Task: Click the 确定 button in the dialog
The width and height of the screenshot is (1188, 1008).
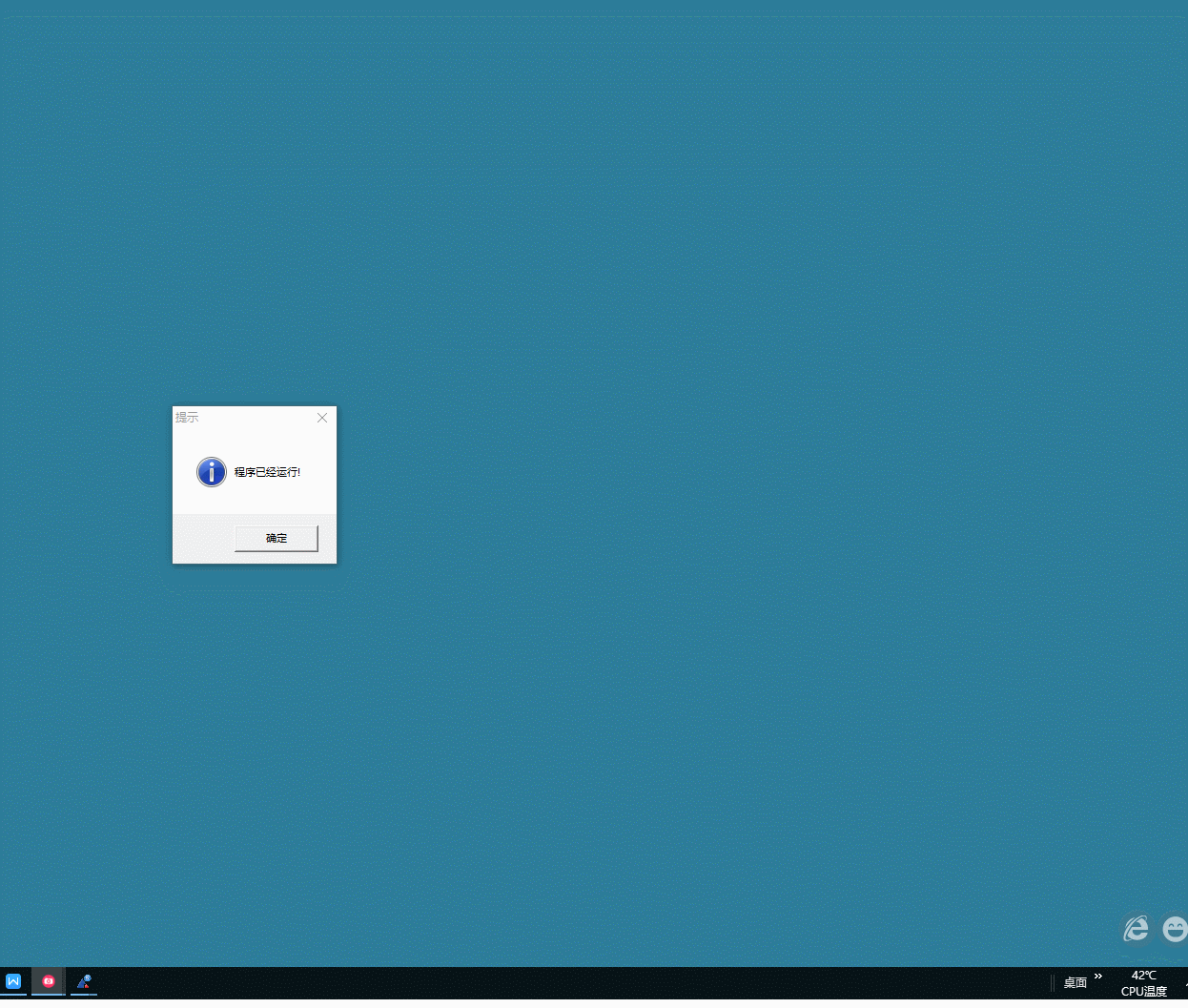Action: click(277, 538)
